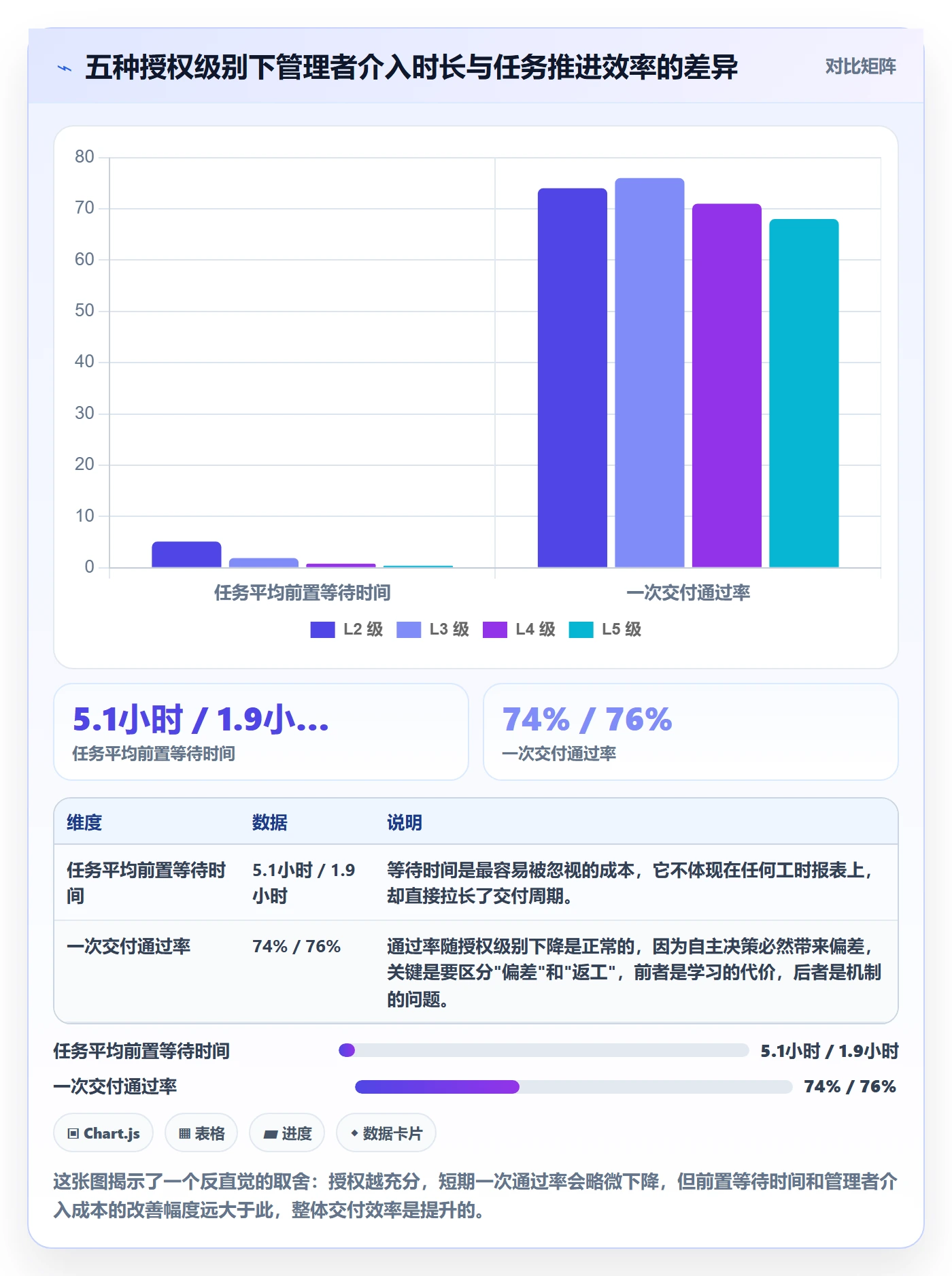Click the chart x-axis label 任务平均前置等待时间
Viewport: 952px width, 1276px height.
pos(303,593)
